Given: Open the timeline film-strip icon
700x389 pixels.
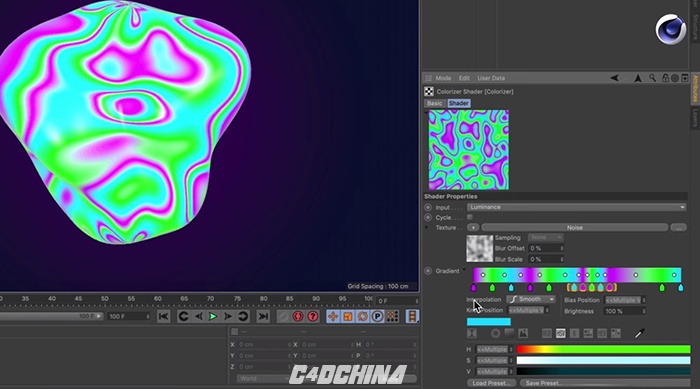Looking at the screenshot, I should coord(412,317).
